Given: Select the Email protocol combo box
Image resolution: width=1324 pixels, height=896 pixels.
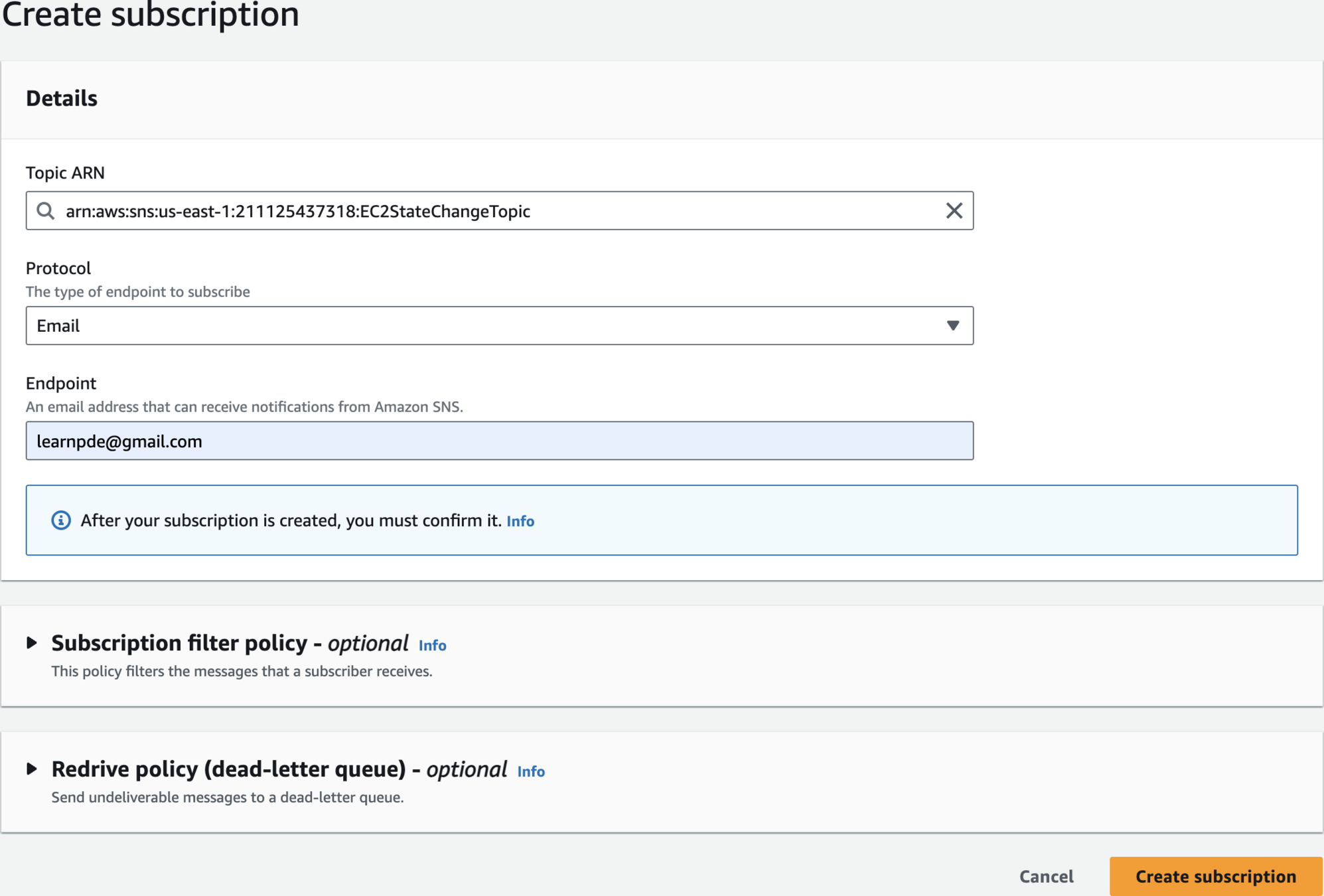Looking at the screenshot, I should [x=491, y=326].
